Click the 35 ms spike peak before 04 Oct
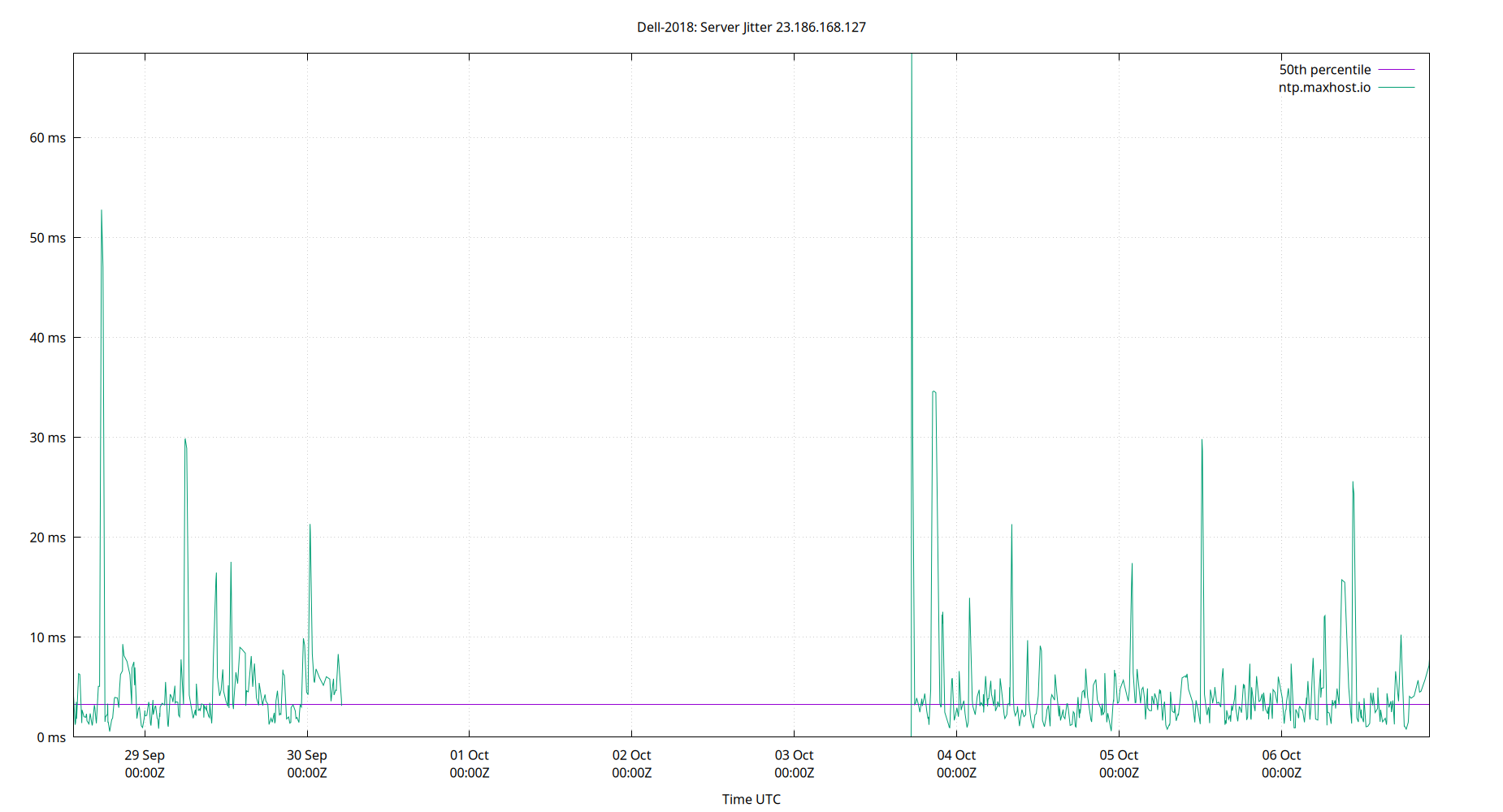1503x812 pixels. tap(934, 392)
